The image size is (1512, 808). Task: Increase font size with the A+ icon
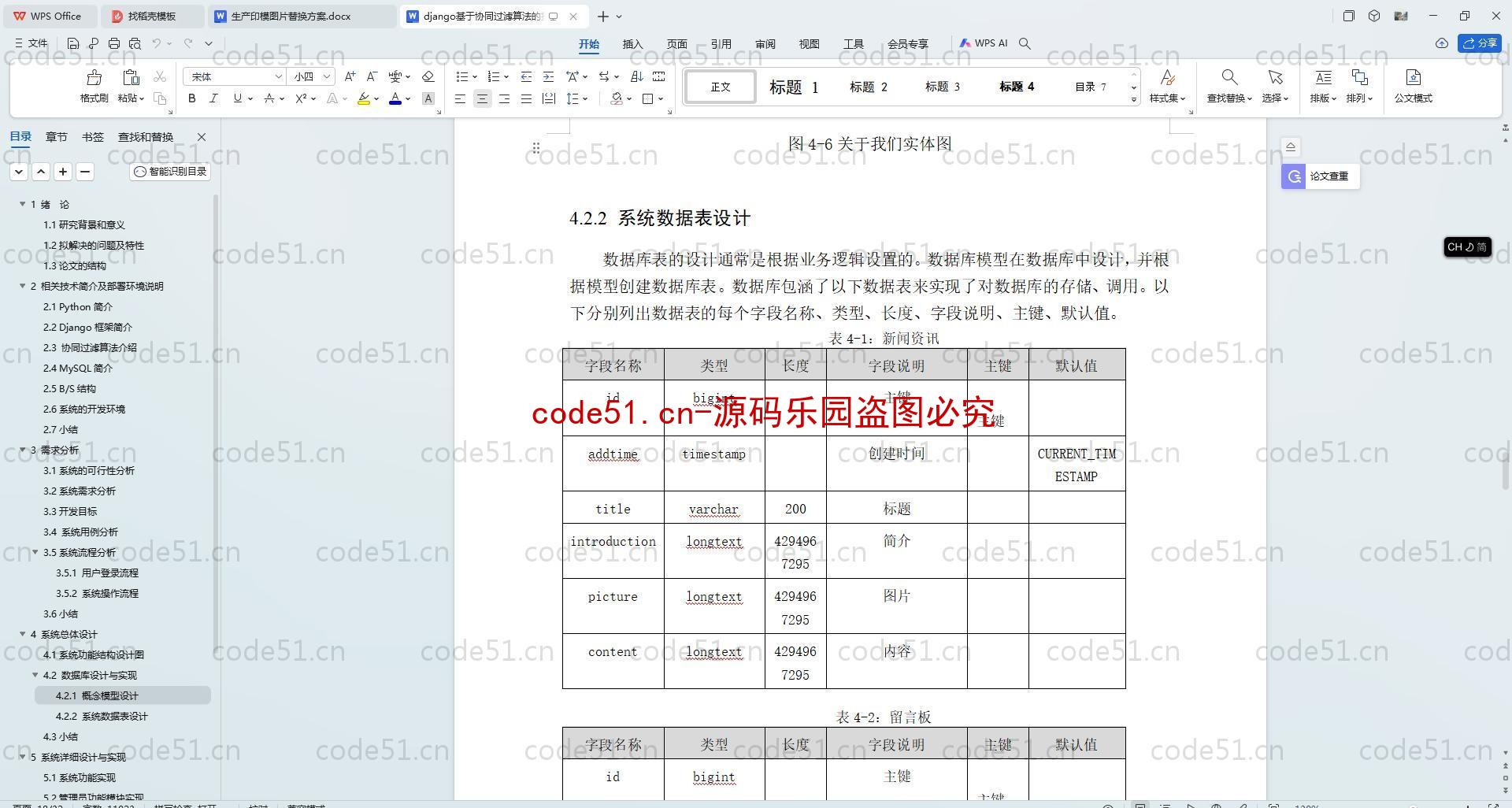click(x=350, y=76)
